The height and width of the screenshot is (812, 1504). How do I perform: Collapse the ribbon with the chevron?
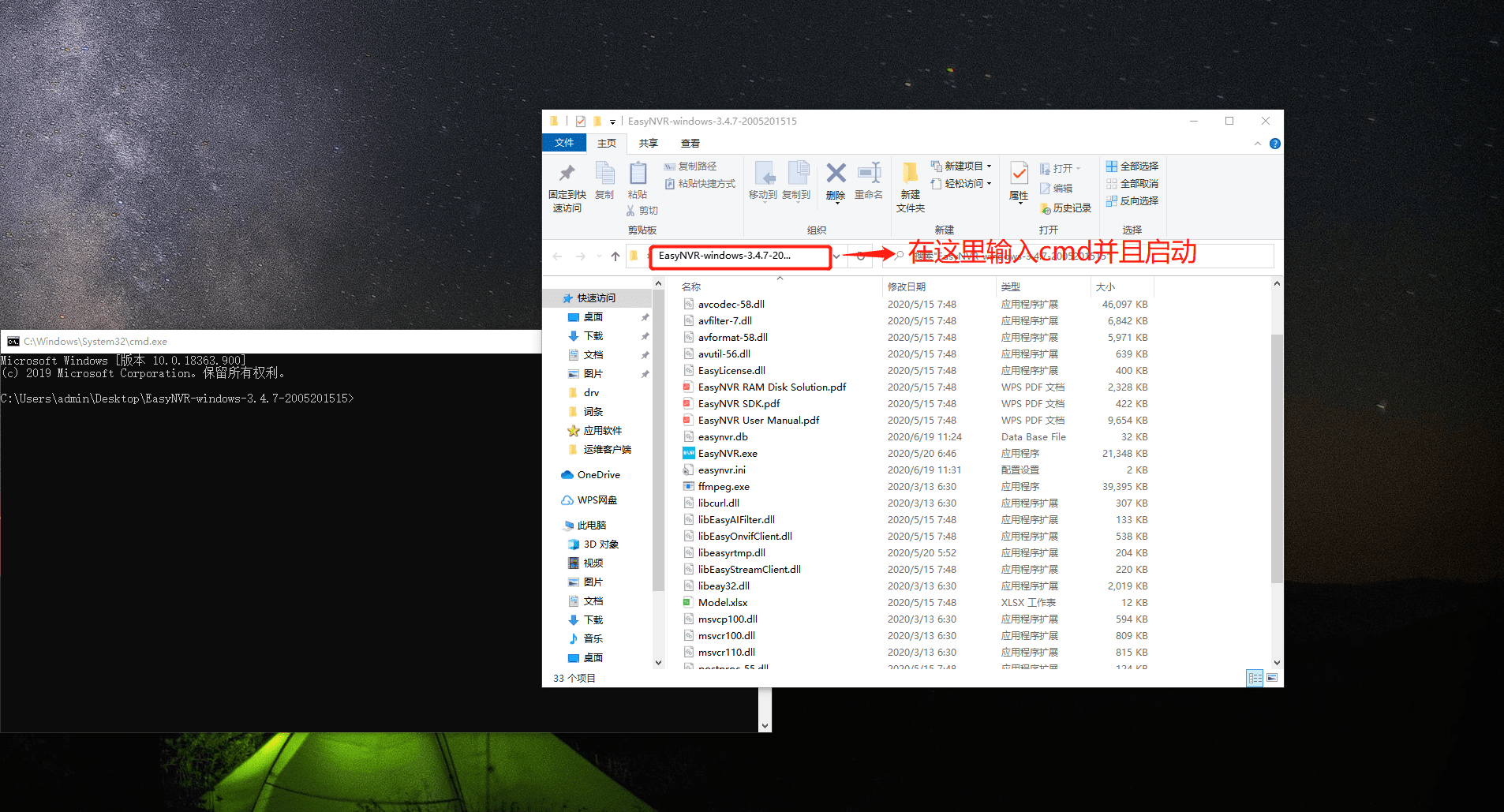tap(1258, 144)
